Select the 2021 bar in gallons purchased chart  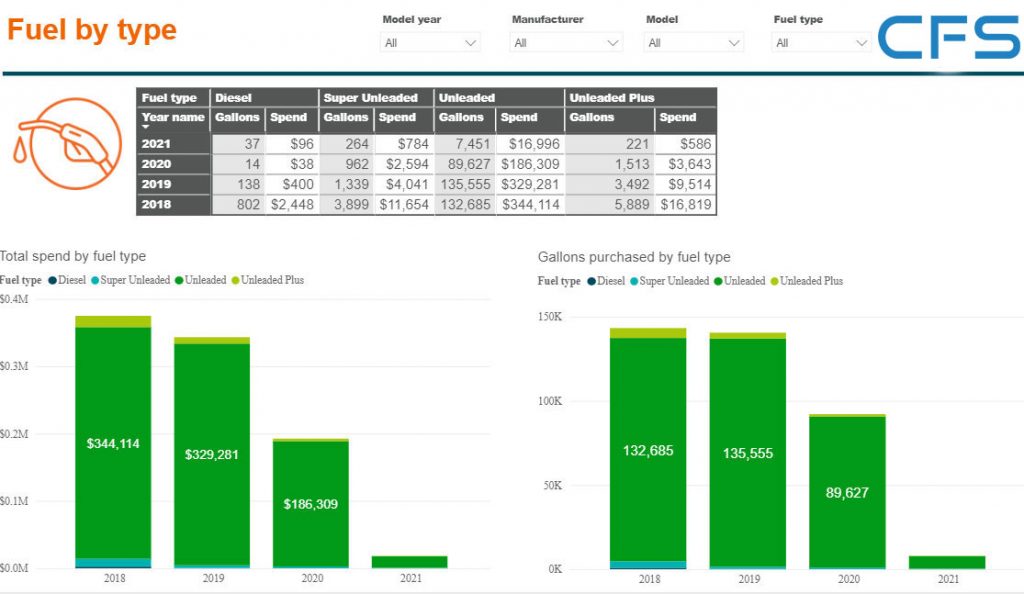pos(946,562)
